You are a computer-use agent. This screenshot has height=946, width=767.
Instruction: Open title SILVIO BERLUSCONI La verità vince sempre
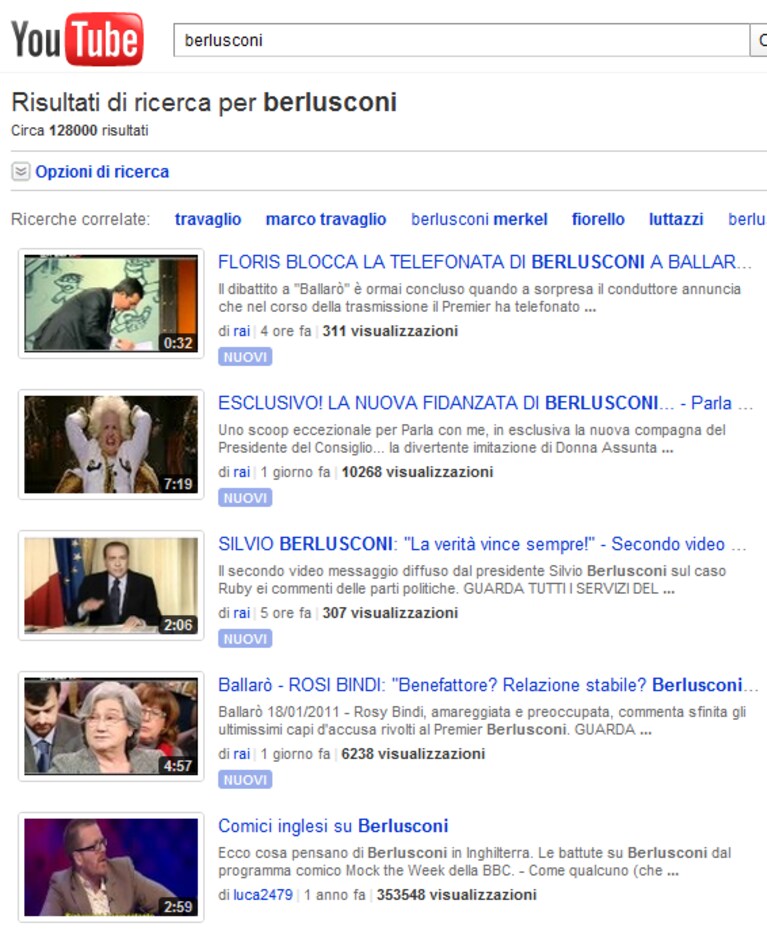482,544
